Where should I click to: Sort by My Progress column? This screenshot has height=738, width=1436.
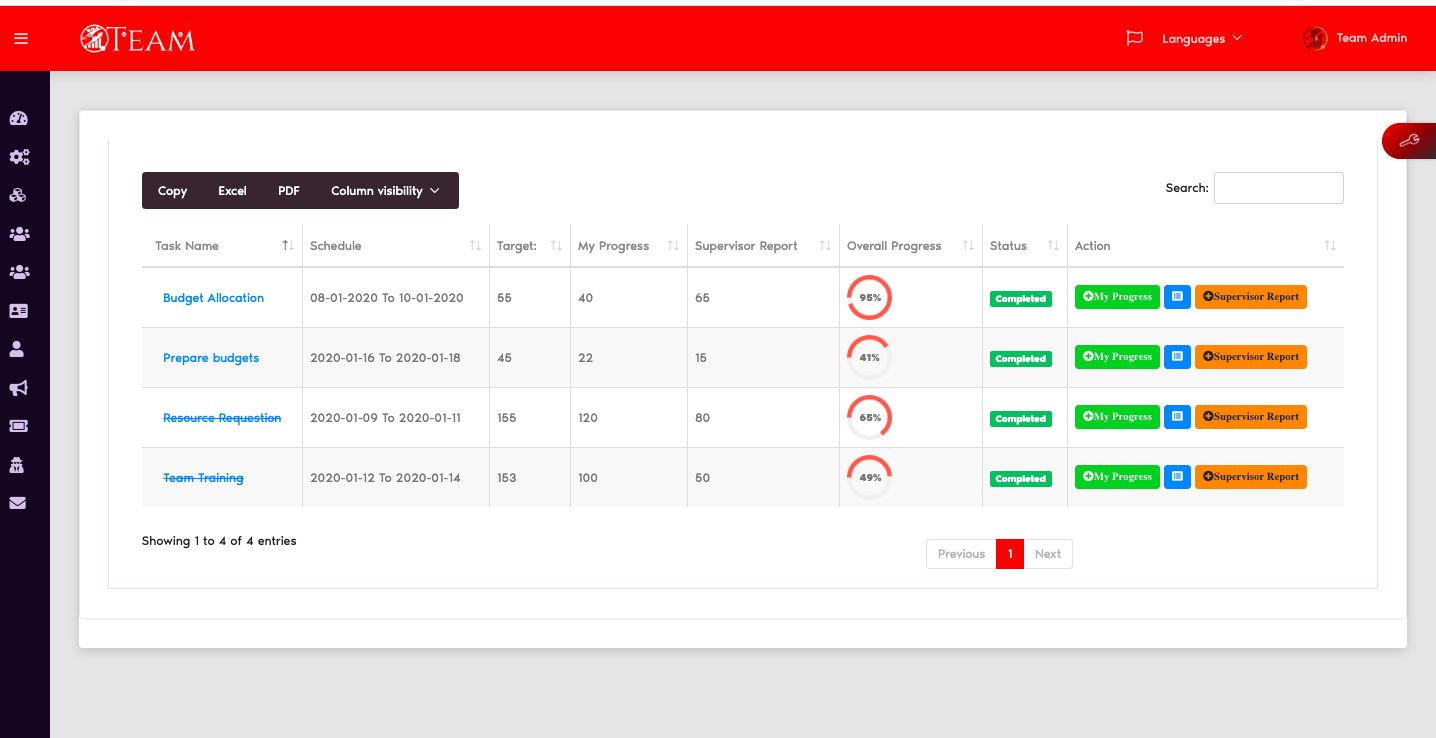628,246
